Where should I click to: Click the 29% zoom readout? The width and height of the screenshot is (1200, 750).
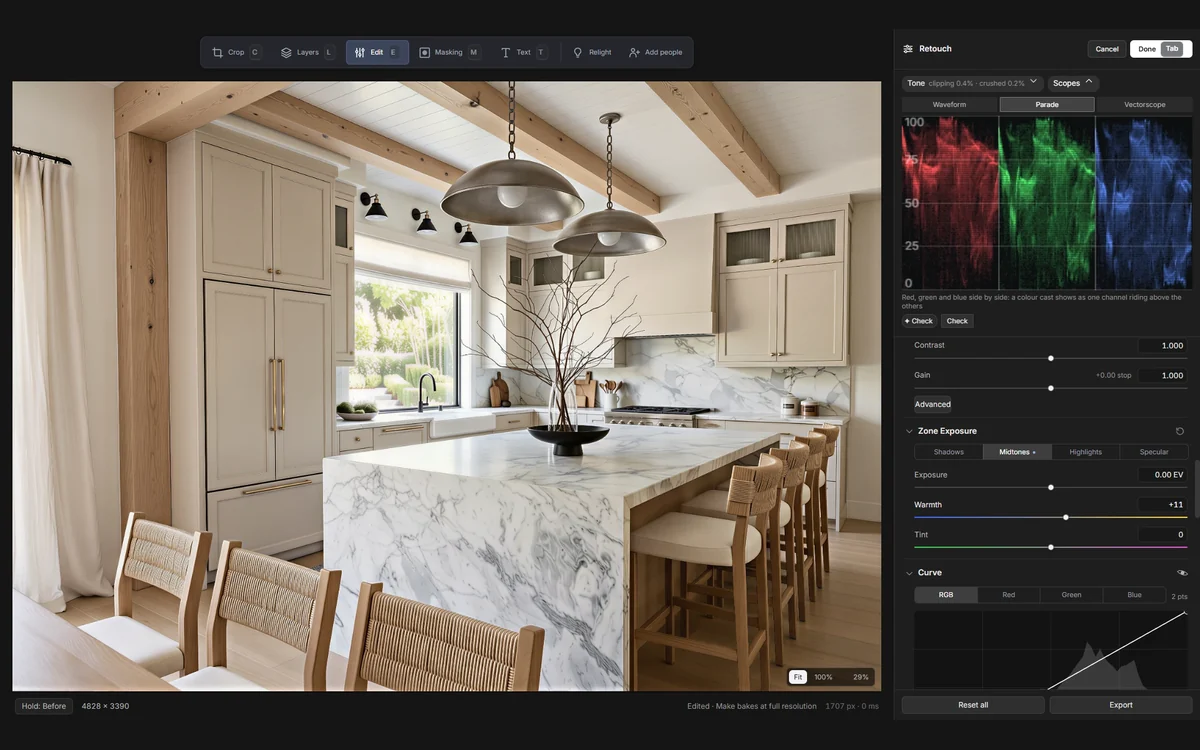coord(860,677)
